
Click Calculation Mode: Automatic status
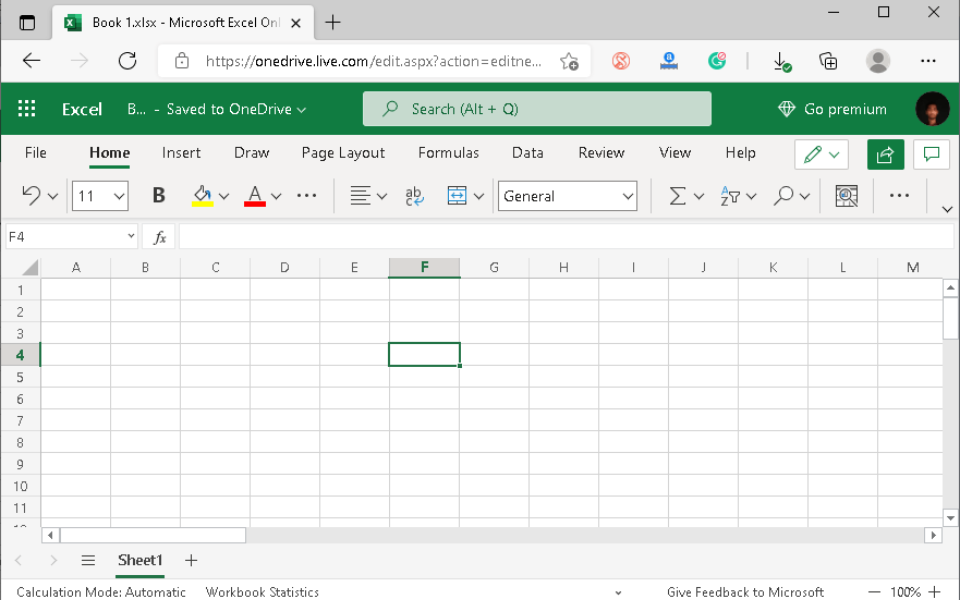[101, 592]
